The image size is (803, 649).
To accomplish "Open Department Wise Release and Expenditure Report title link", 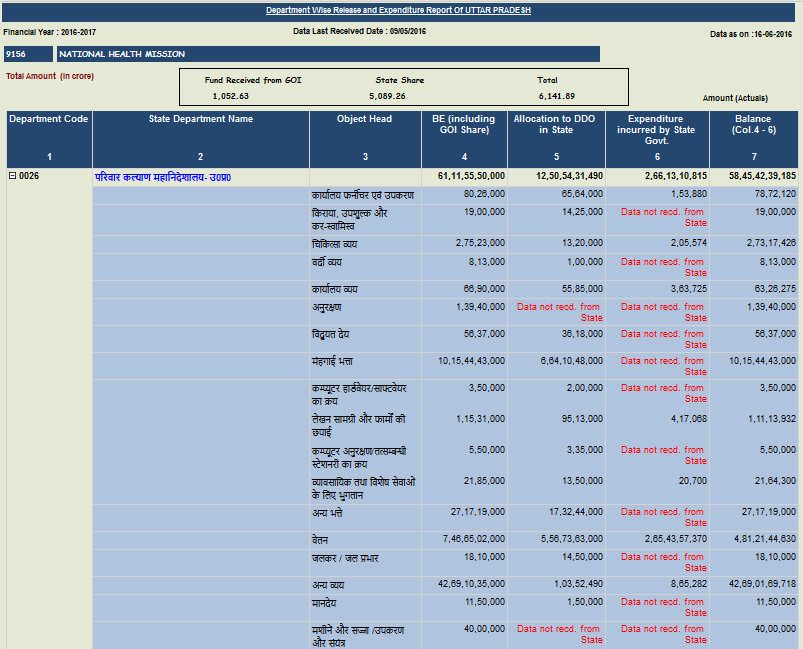I will [398, 10].
